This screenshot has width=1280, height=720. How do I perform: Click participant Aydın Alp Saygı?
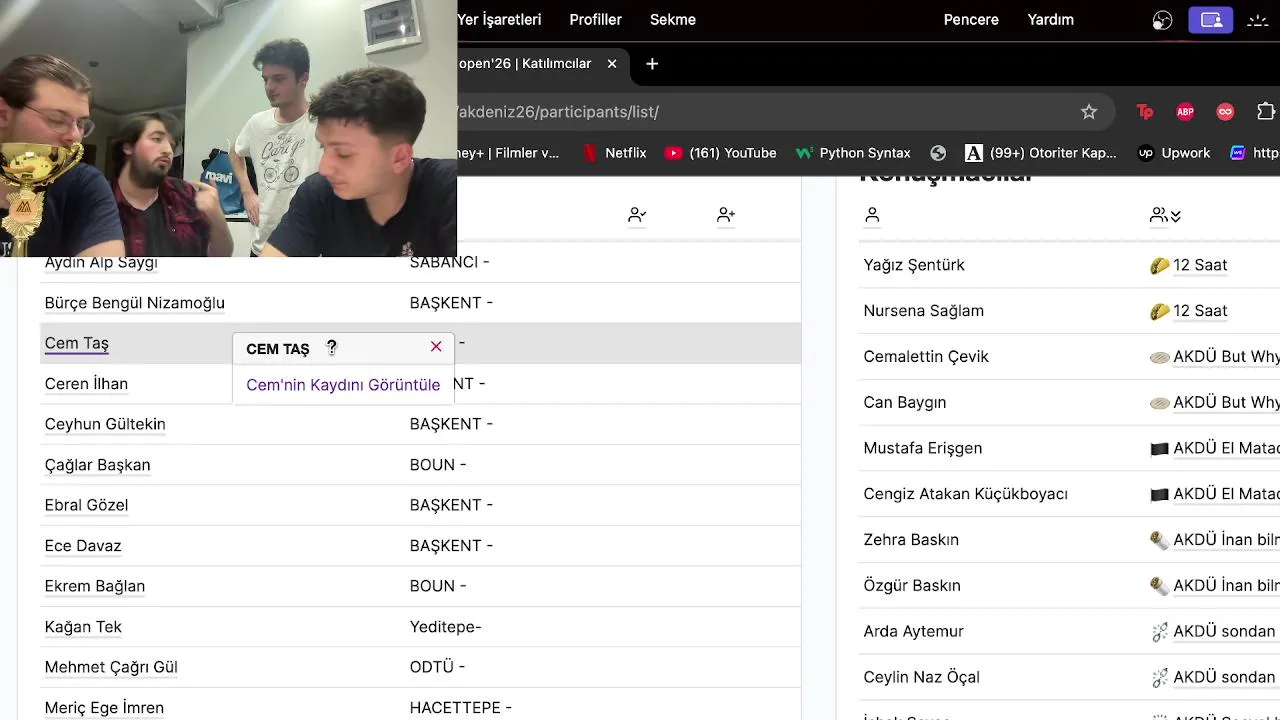click(101, 262)
